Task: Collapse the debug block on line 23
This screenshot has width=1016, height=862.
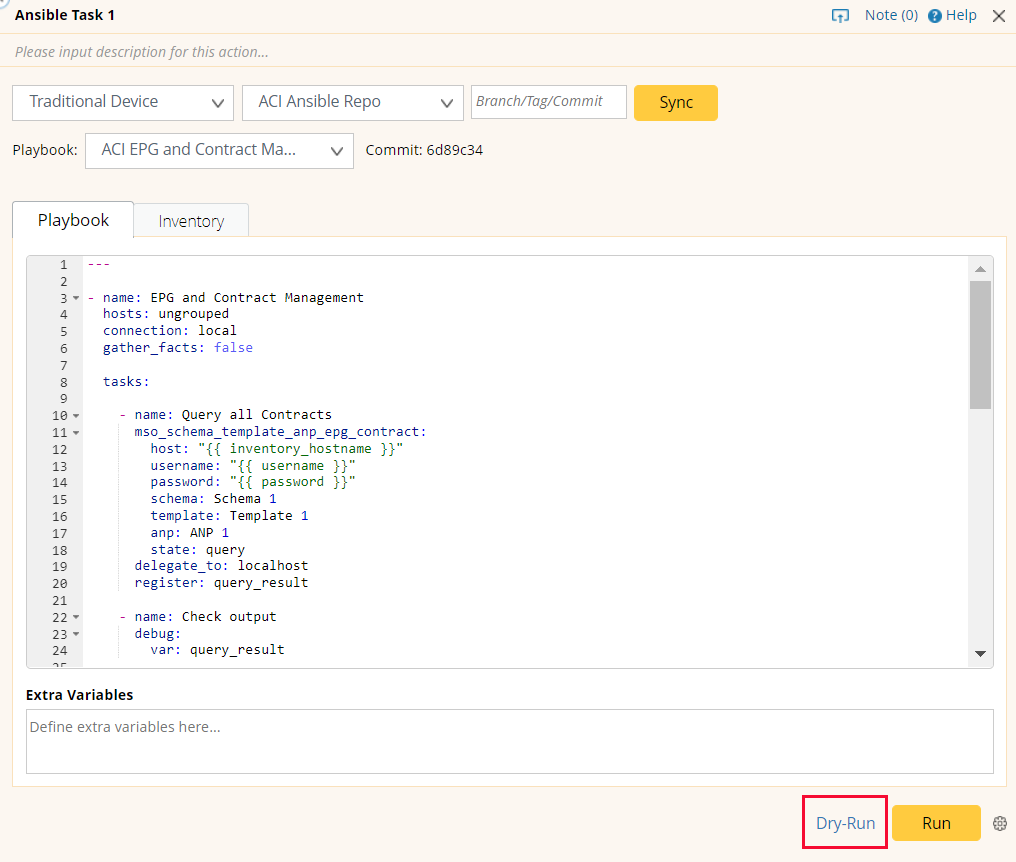Action: pos(76,634)
